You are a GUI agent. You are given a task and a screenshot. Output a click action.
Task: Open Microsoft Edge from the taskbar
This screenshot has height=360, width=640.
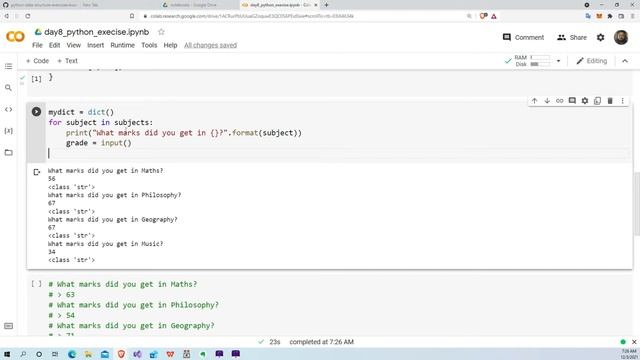click(72, 354)
